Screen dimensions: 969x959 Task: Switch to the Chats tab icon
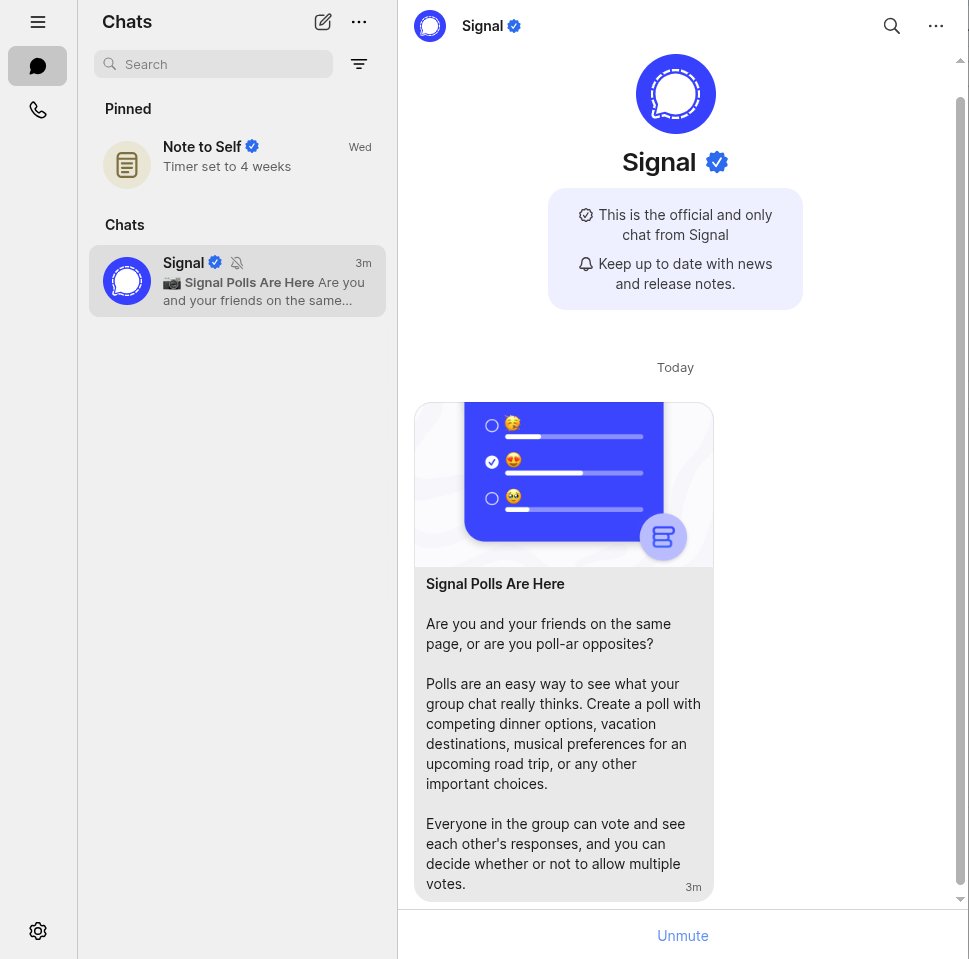[38, 66]
